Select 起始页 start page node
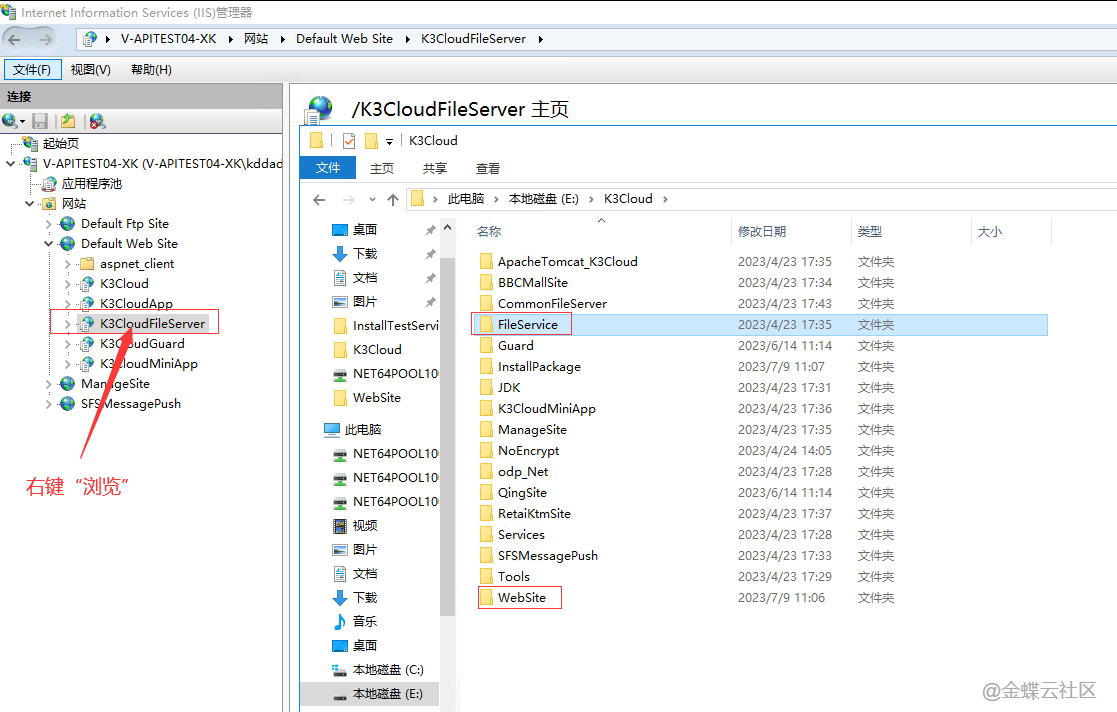The height and width of the screenshot is (712, 1117). 60,143
